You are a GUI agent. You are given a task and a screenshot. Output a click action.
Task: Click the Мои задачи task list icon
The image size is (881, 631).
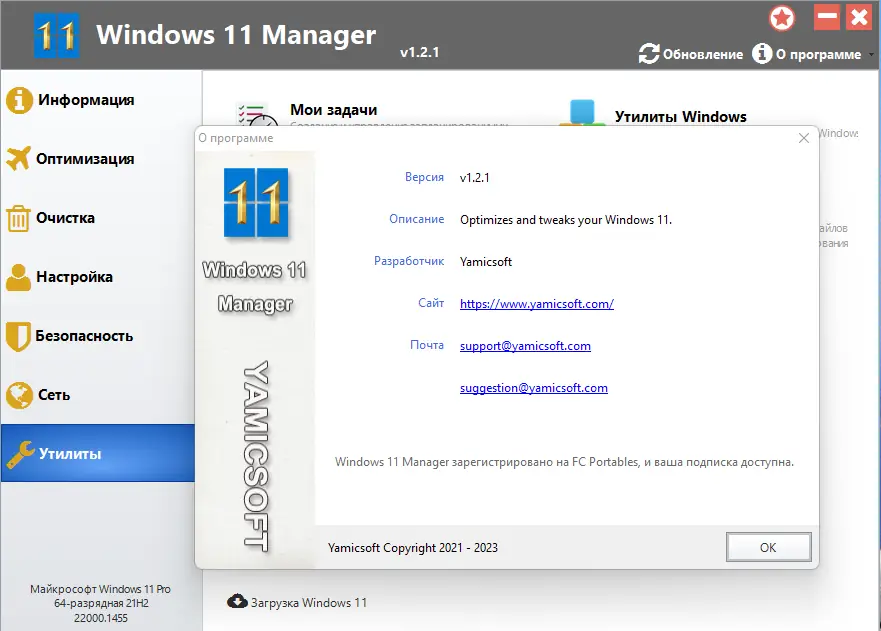coord(253,110)
